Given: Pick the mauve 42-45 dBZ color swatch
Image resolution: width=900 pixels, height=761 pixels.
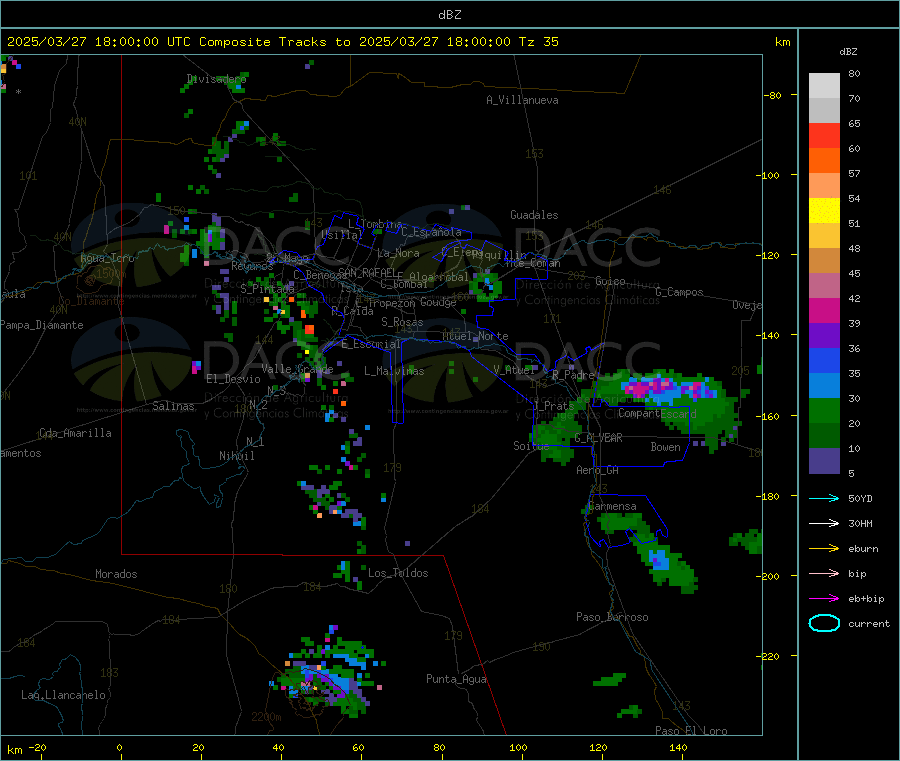Looking at the screenshot, I should 824,286.
